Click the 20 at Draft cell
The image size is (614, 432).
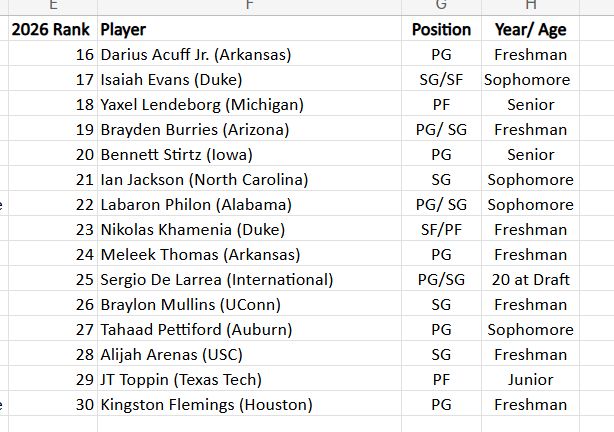530,279
